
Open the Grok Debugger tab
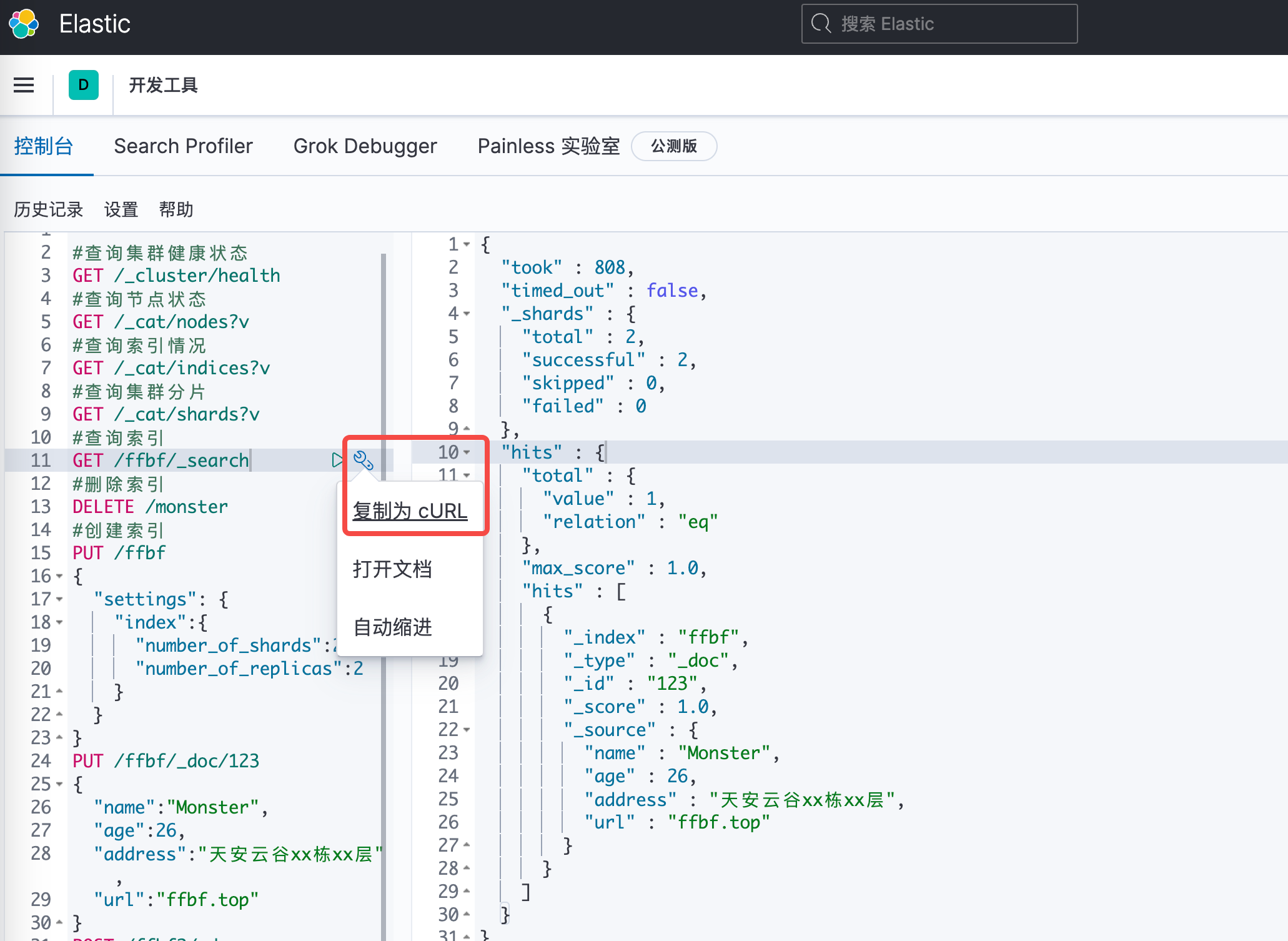[365, 146]
